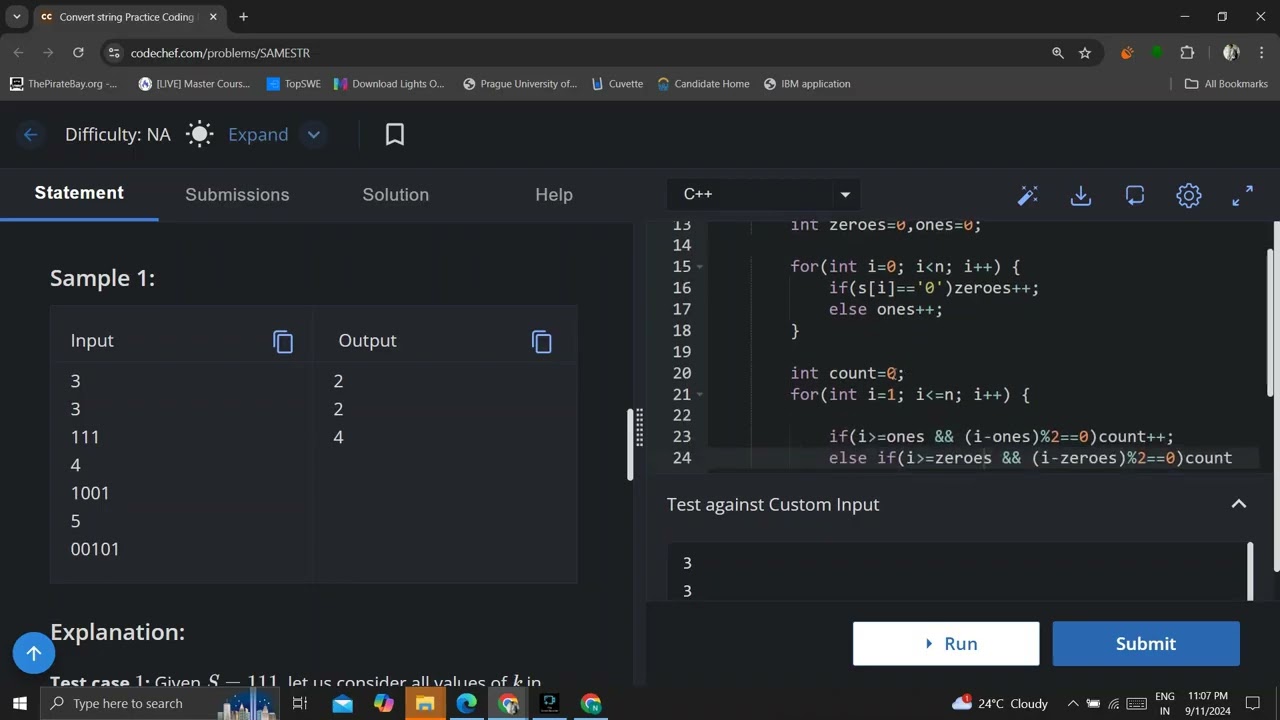This screenshot has height=720, width=1280.
Task: Open the browser profile avatar
Action: (1231, 53)
